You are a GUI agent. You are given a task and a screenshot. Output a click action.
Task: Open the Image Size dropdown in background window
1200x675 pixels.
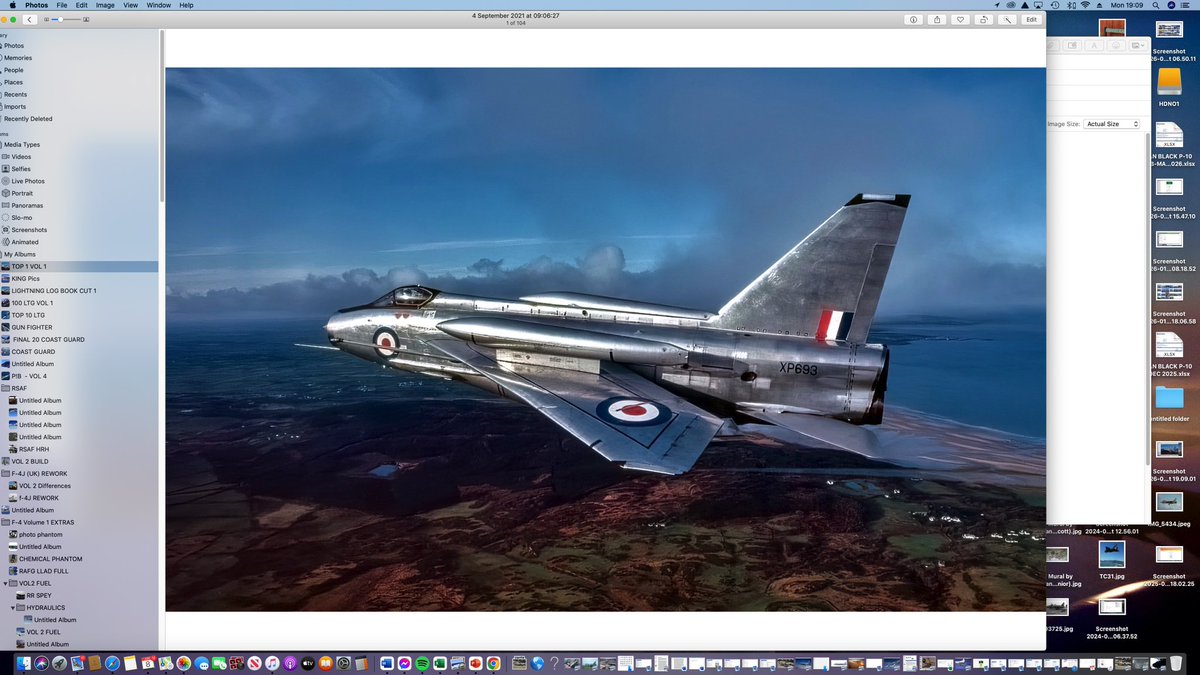click(1112, 124)
